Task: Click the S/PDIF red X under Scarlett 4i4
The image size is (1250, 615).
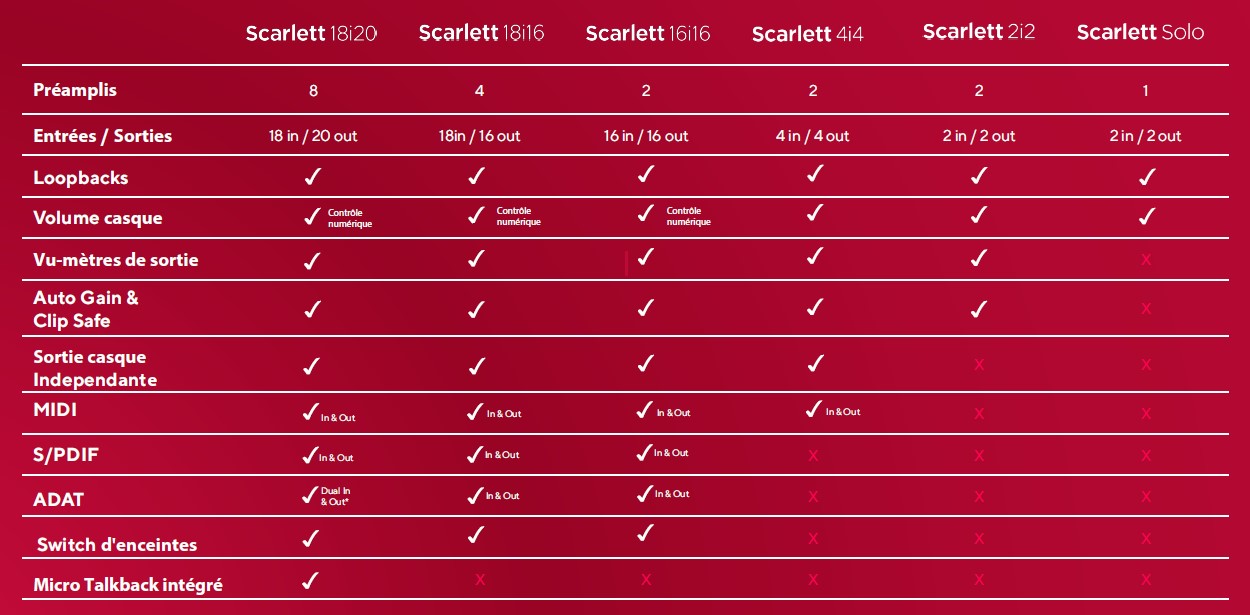Action: click(813, 456)
